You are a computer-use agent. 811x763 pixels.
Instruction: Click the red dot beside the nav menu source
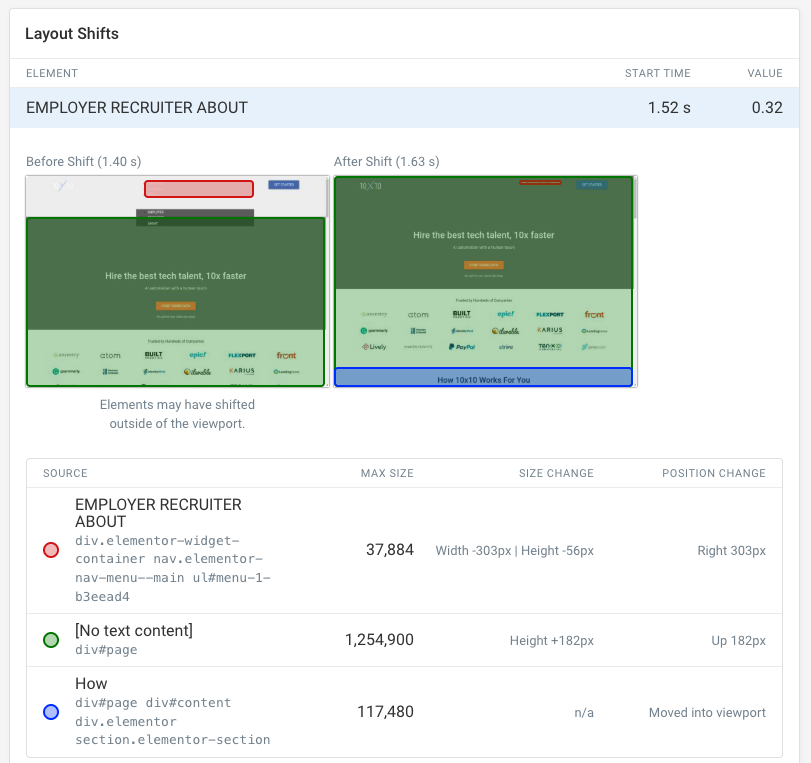point(51,550)
